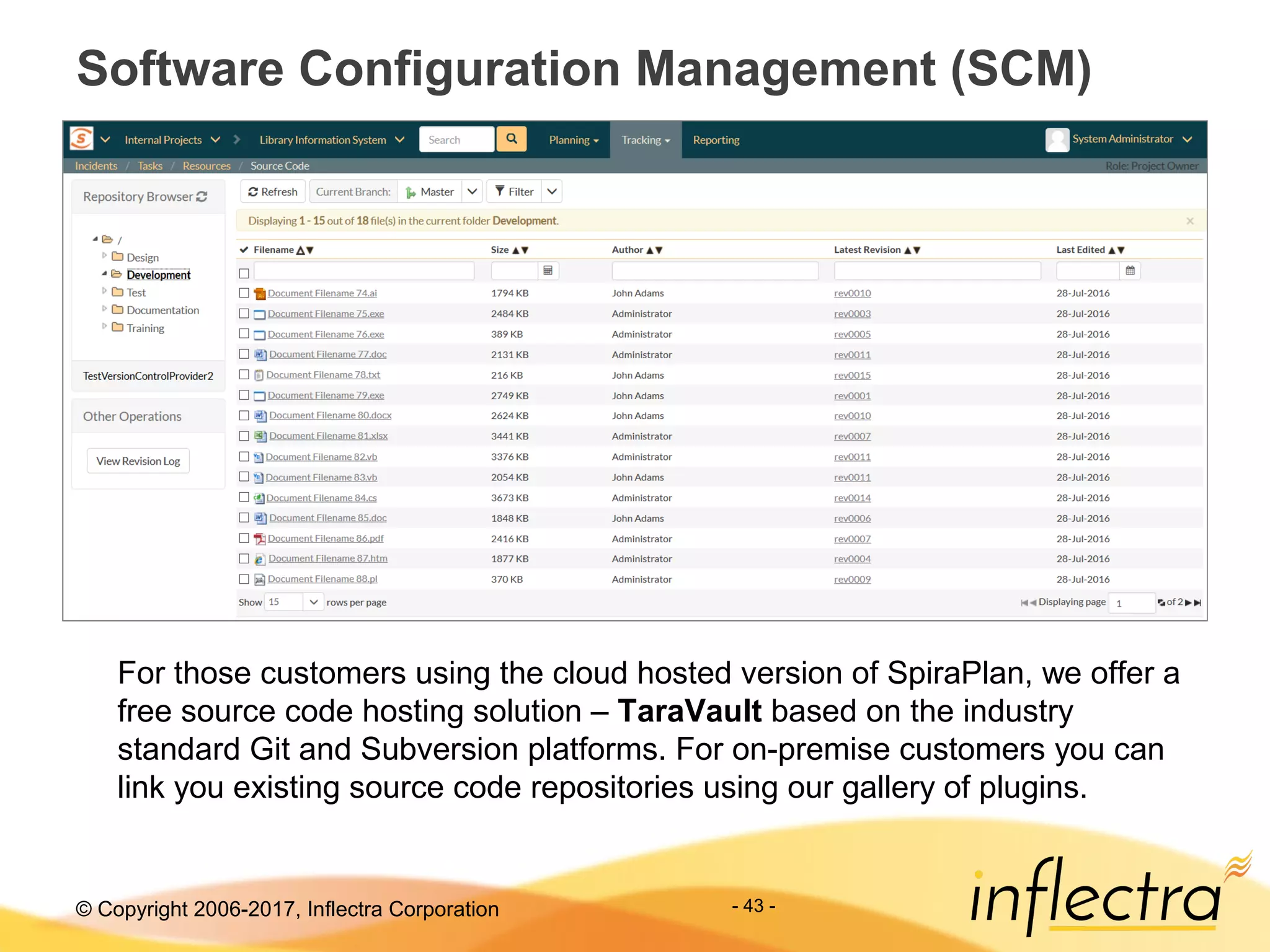
Task: Open the Document Filename 84.cs link
Action: point(321,498)
